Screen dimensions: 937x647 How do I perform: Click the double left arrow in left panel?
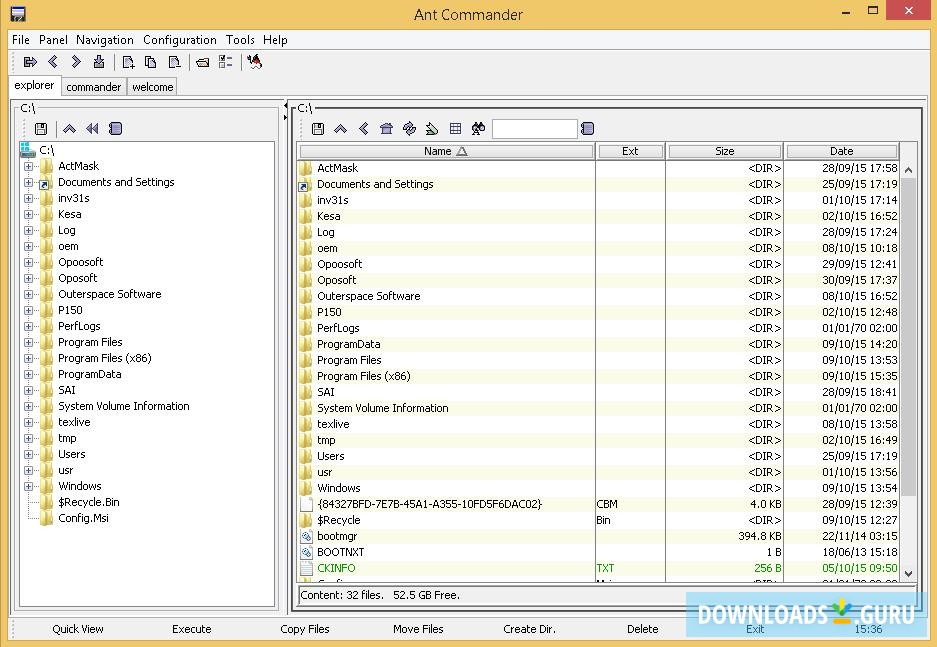coord(92,129)
